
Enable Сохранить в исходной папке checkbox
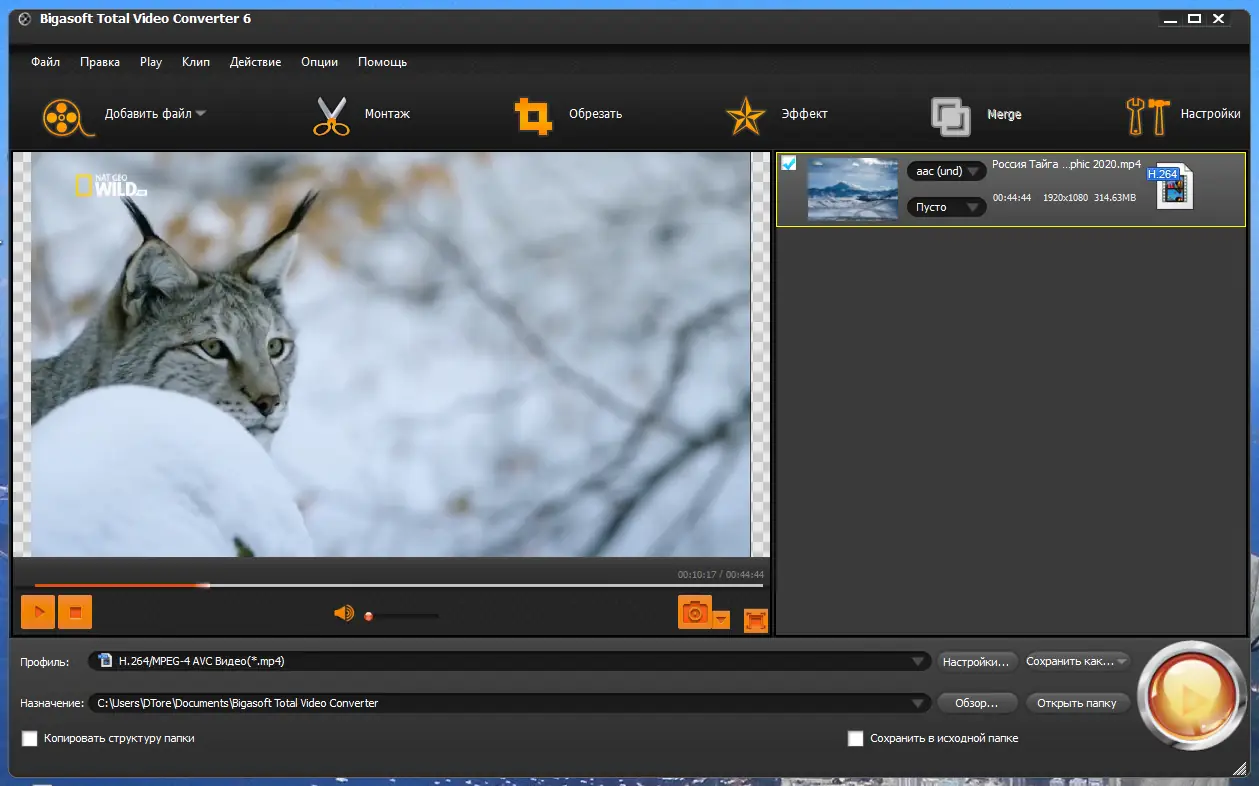coord(855,739)
